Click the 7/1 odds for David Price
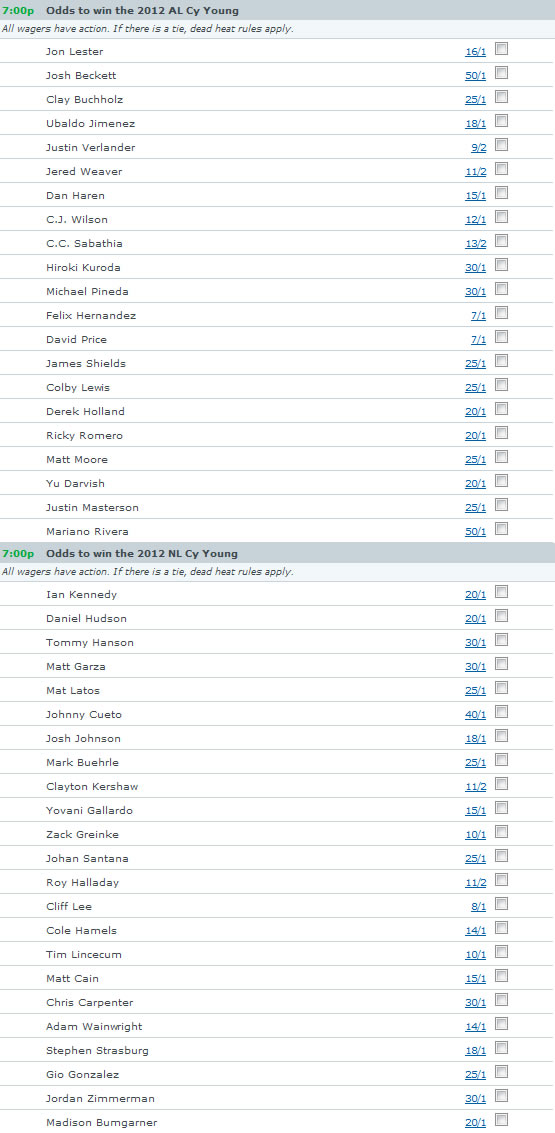Viewport: 555px width, 1133px height. [x=478, y=340]
